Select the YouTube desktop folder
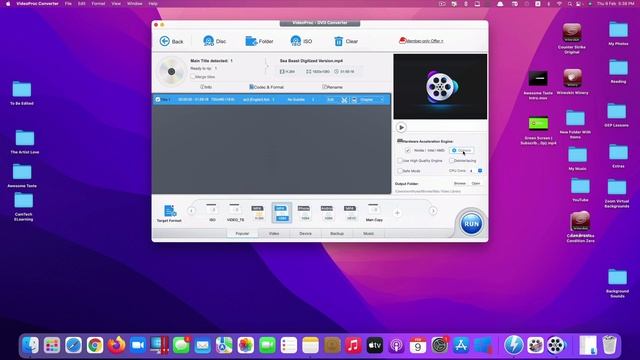The width and height of the screenshot is (640, 360). coord(580,190)
